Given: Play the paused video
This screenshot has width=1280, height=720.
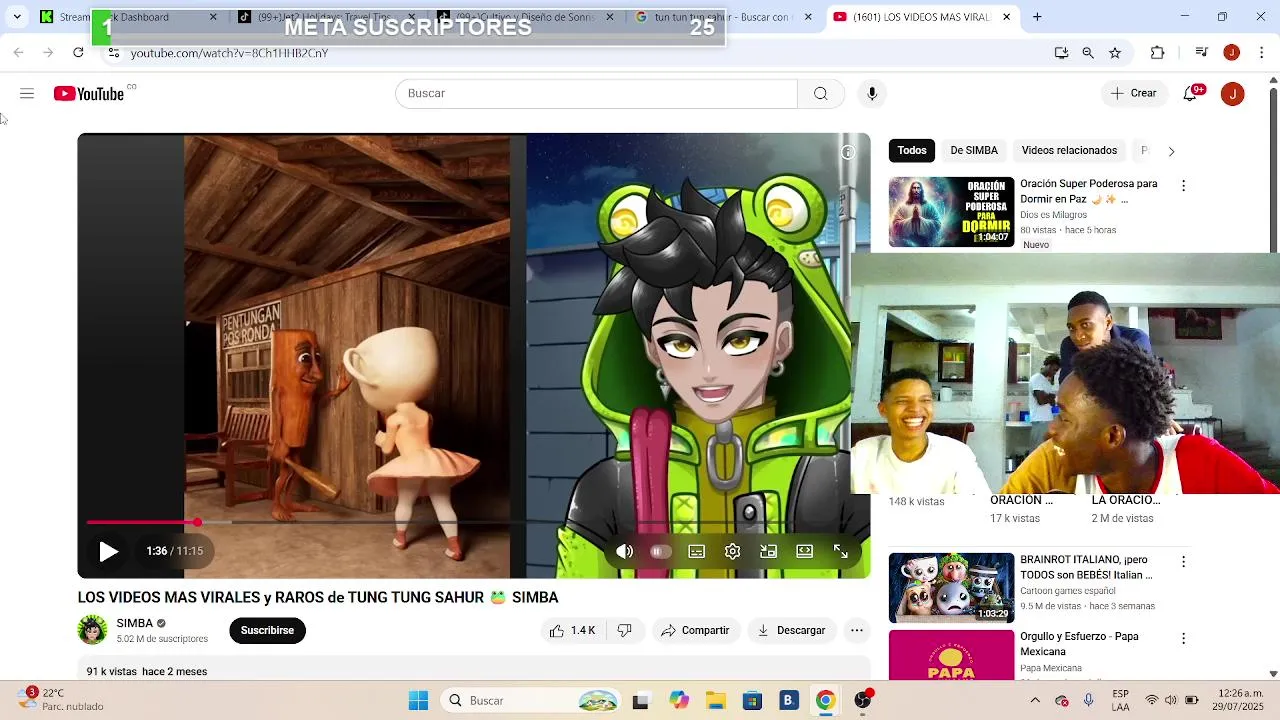Looking at the screenshot, I should pos(108,551).
